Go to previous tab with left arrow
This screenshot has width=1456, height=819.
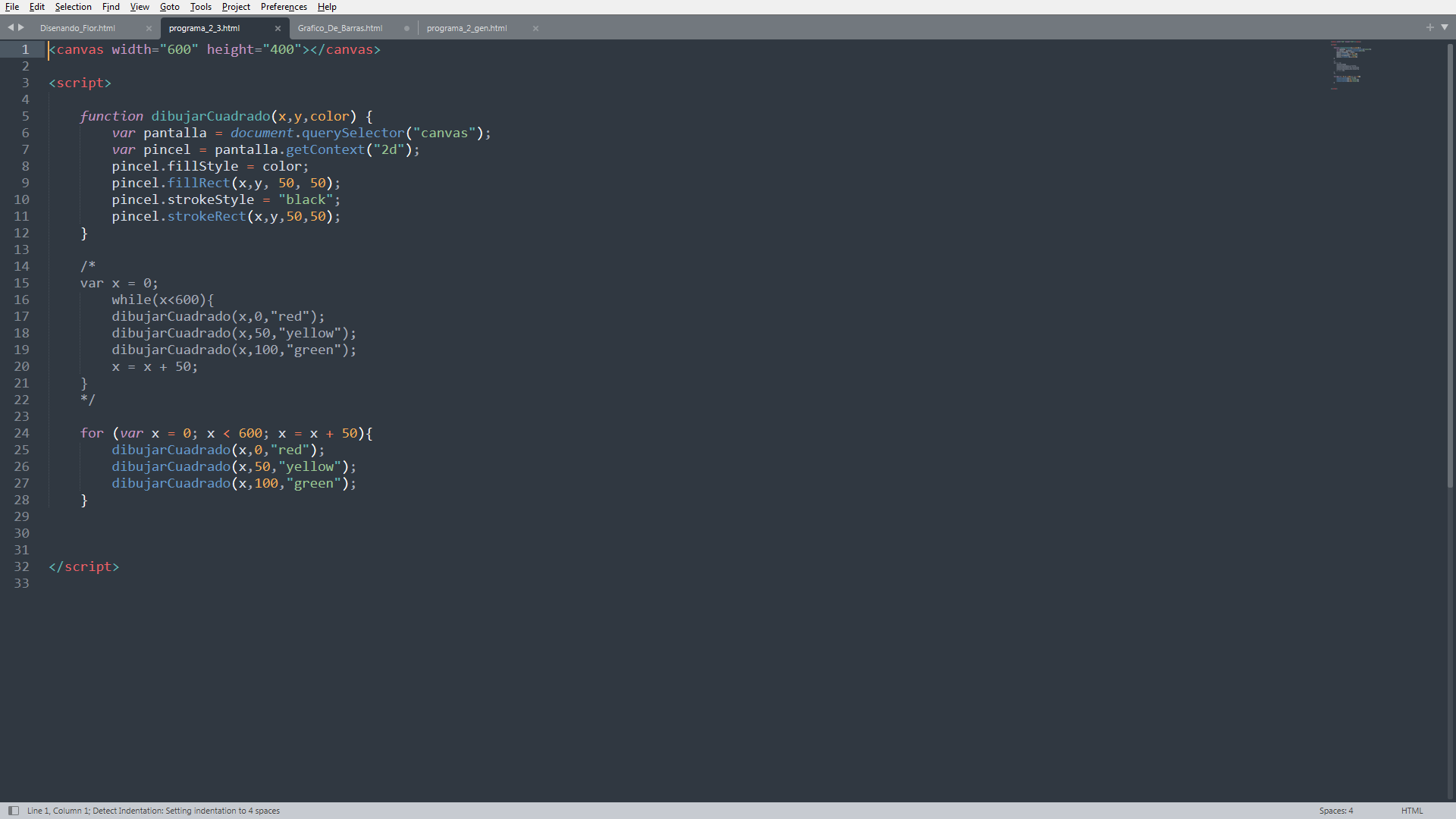coord(11,27)
